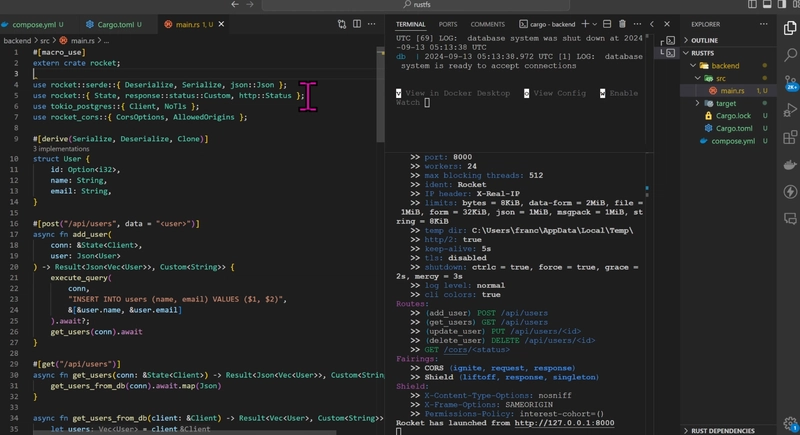Open main.rs in the Explorer tree

tap(732, 91)
